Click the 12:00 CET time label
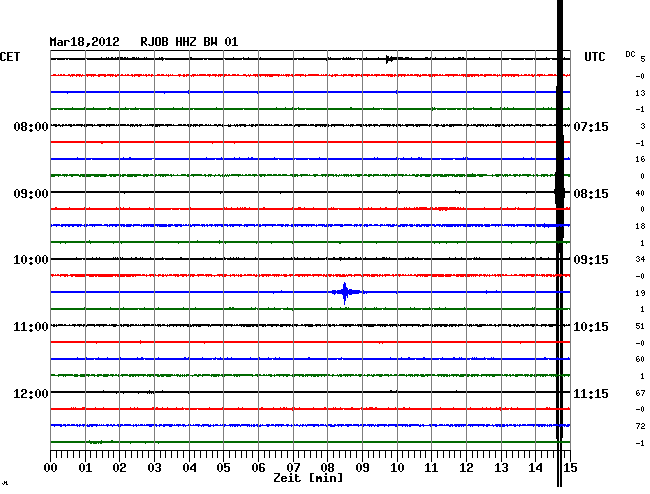This screenshot has width=650, height=494. pyautogui.click(x=31, y=393)
